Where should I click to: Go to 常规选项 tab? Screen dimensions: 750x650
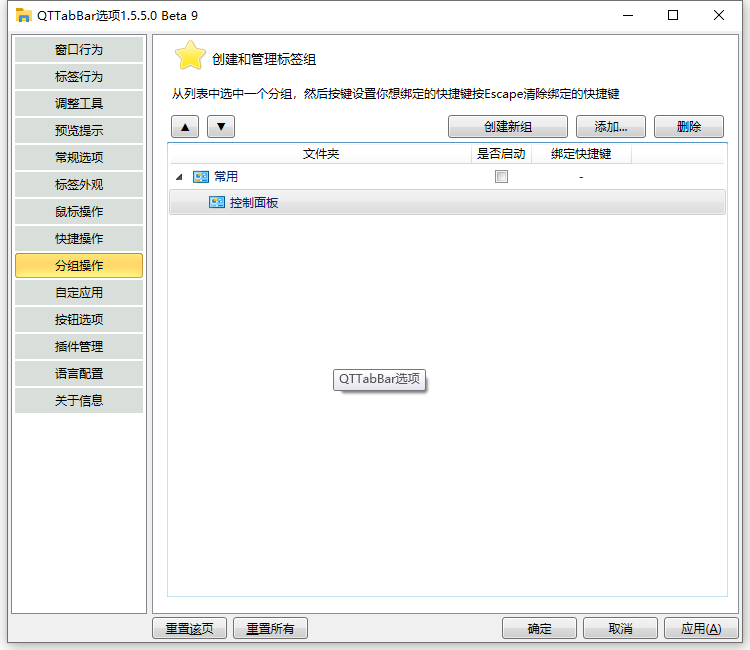[x=79, y=158]
